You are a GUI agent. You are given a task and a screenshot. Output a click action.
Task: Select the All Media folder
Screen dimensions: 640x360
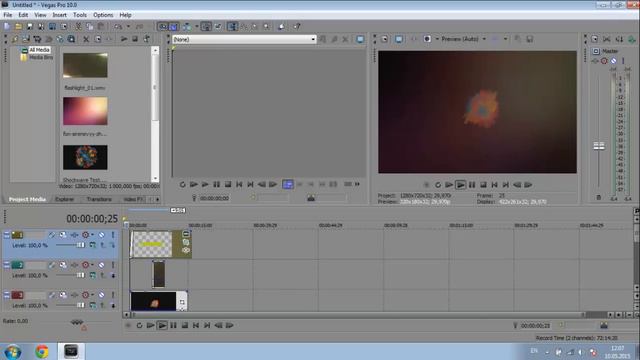(39, 50)
